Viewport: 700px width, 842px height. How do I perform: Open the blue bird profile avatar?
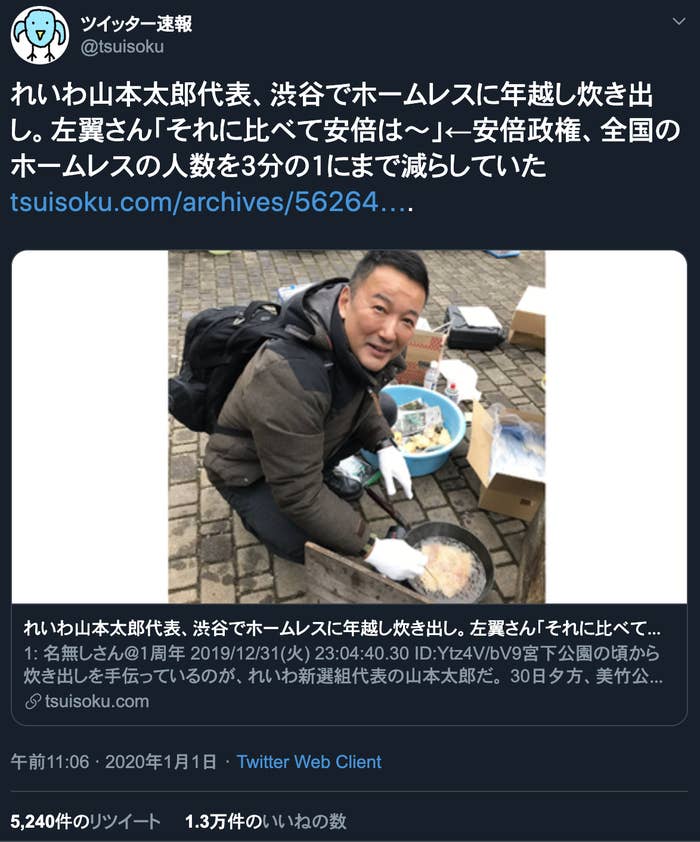click(40, 35)
